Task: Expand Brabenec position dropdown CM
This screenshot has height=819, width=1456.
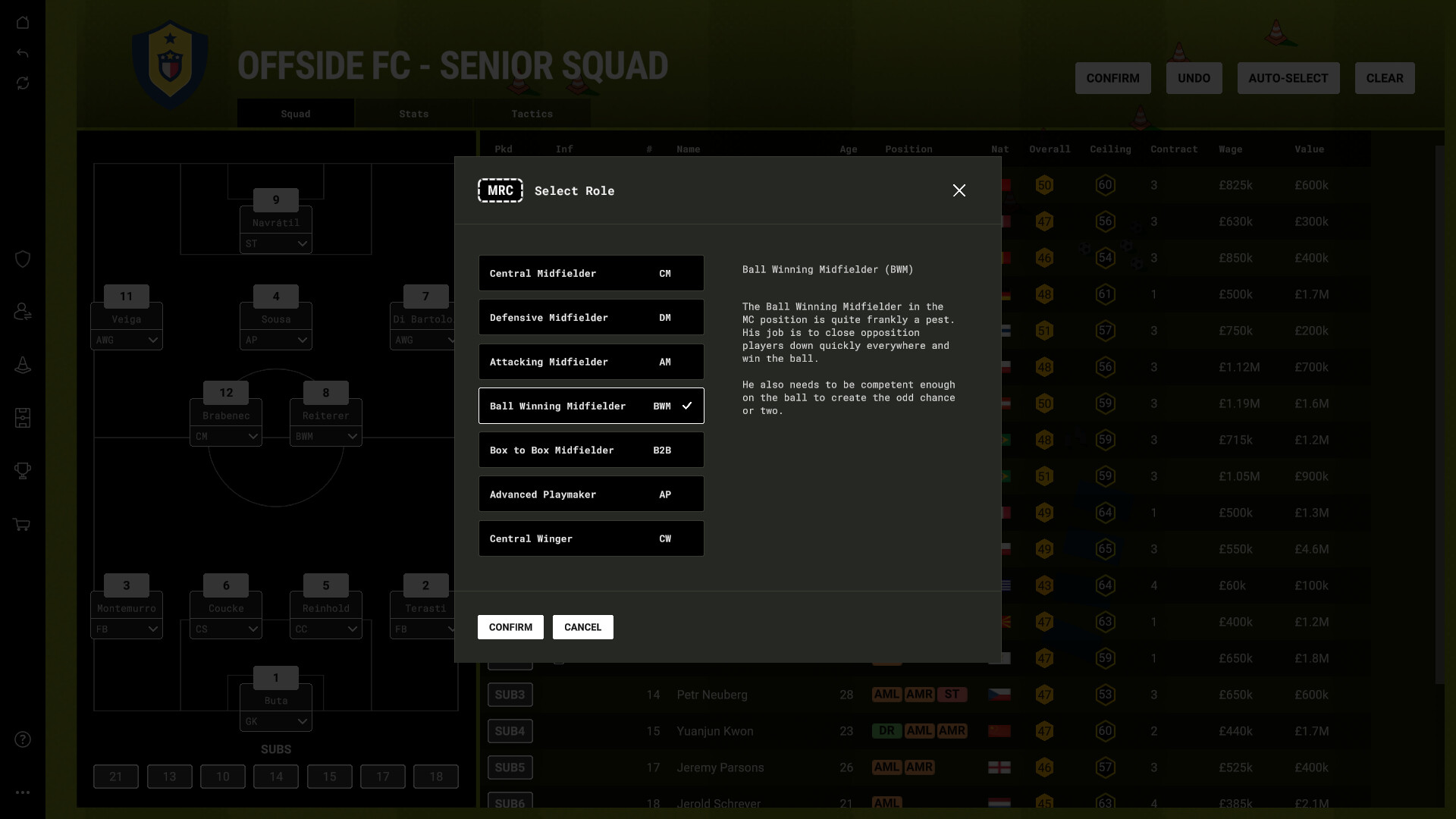Action: (225, 436)
